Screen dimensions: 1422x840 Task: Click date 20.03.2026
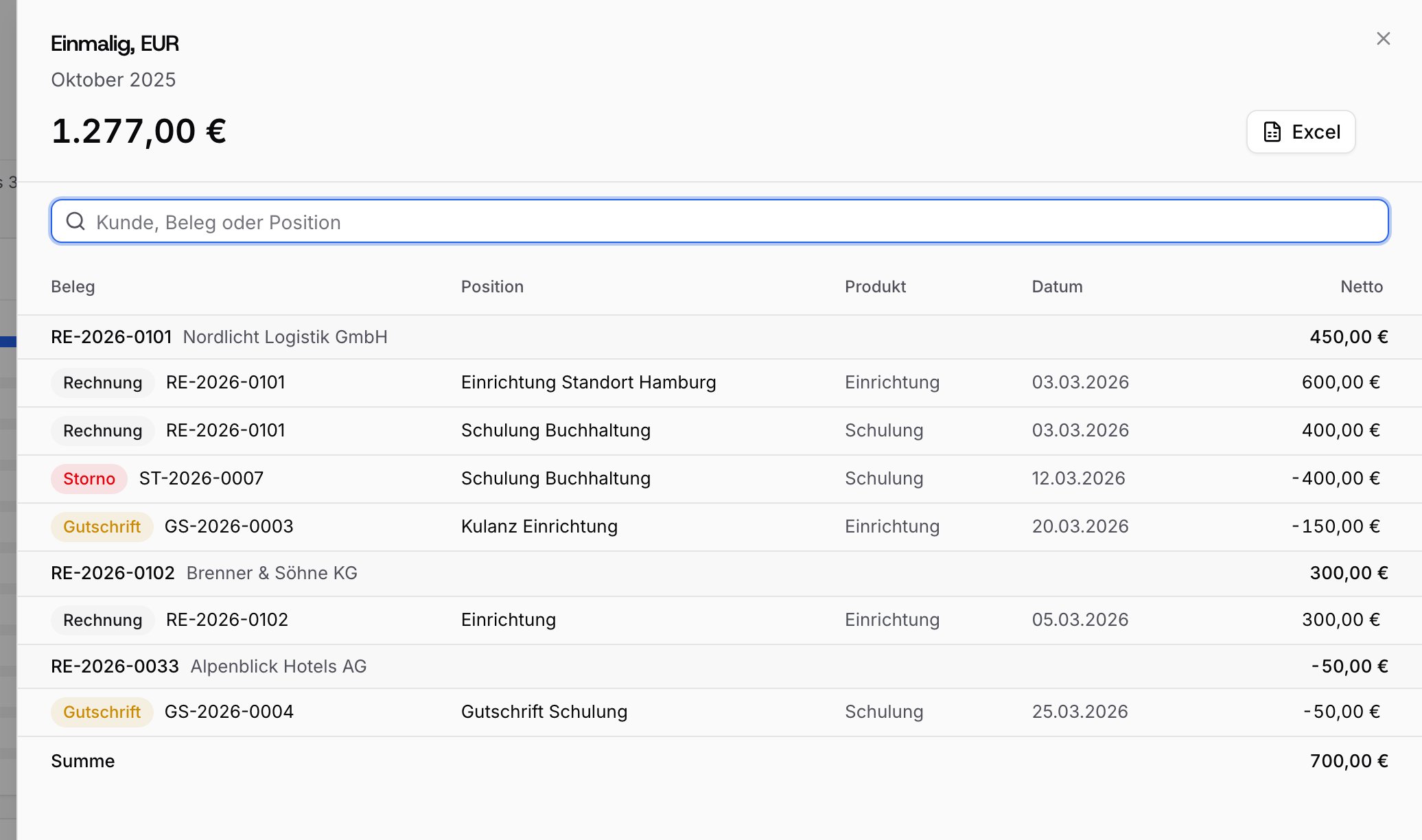(x=1080, y=526)
